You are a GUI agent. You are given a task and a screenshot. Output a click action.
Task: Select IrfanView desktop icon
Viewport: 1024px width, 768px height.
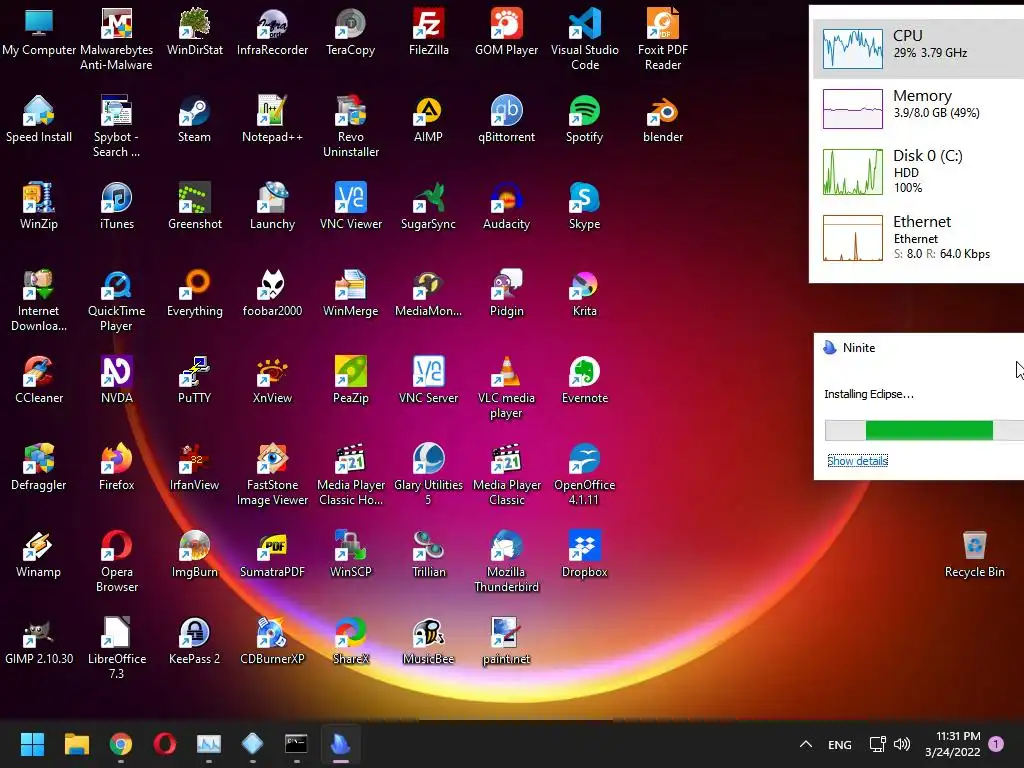pos(195,467)
